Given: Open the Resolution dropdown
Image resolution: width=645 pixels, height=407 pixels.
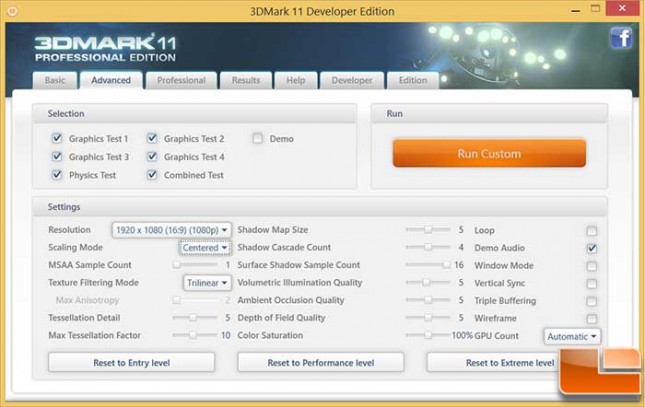Looking at the screenshot, I should pyautogui.click(x=172, y=230).
